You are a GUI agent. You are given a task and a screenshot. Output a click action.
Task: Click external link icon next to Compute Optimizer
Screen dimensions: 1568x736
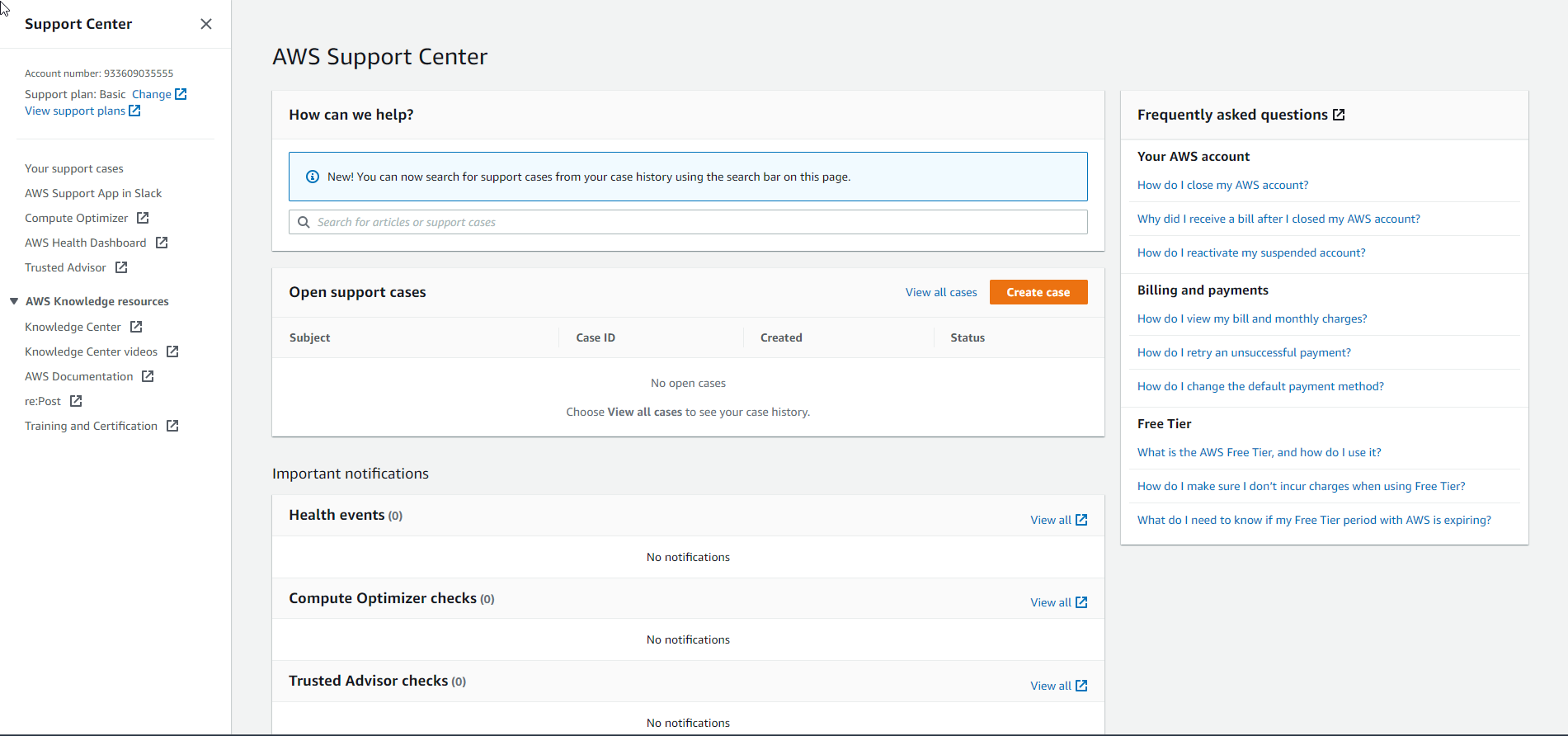tap(143, 218)
